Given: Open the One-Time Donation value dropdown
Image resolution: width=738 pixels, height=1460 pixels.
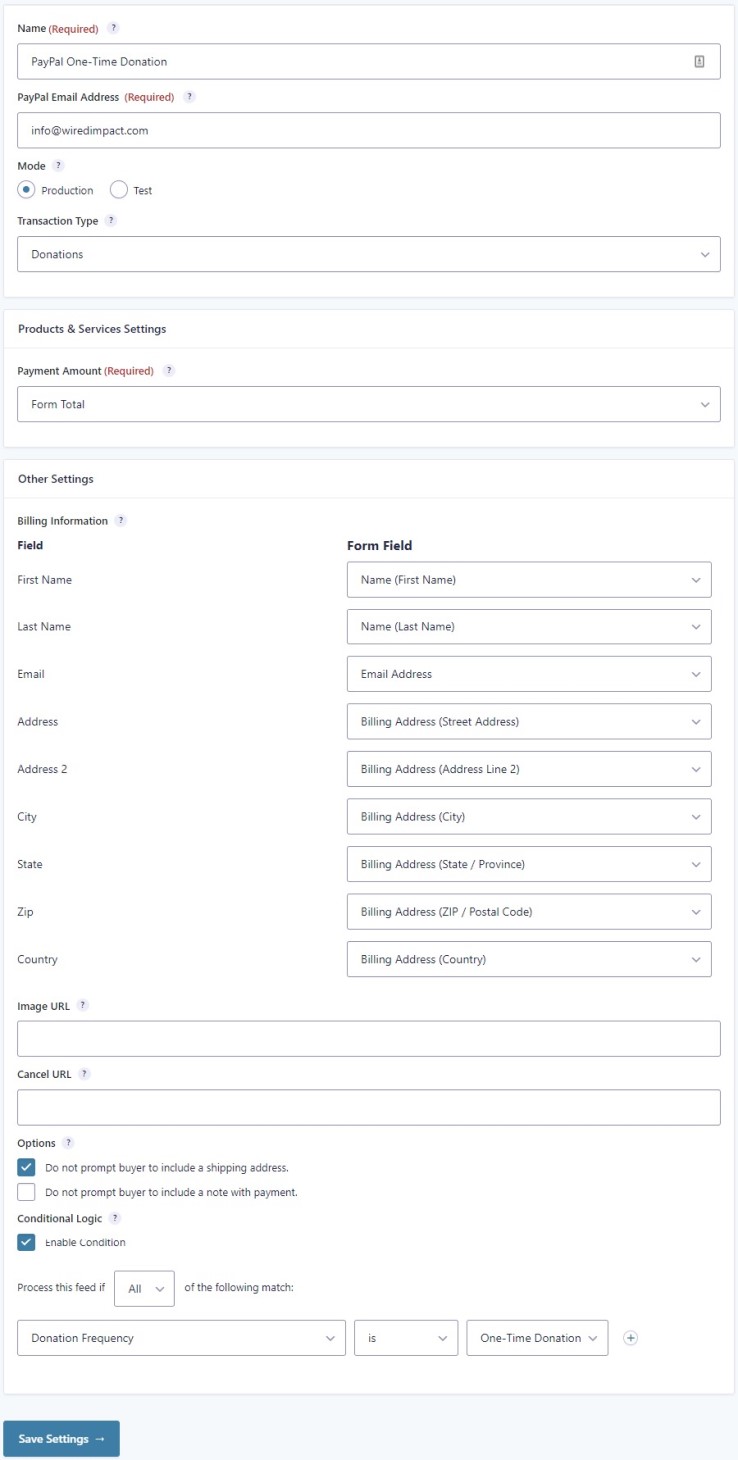Looking at the screenshot, I should tap(537, 1338).
